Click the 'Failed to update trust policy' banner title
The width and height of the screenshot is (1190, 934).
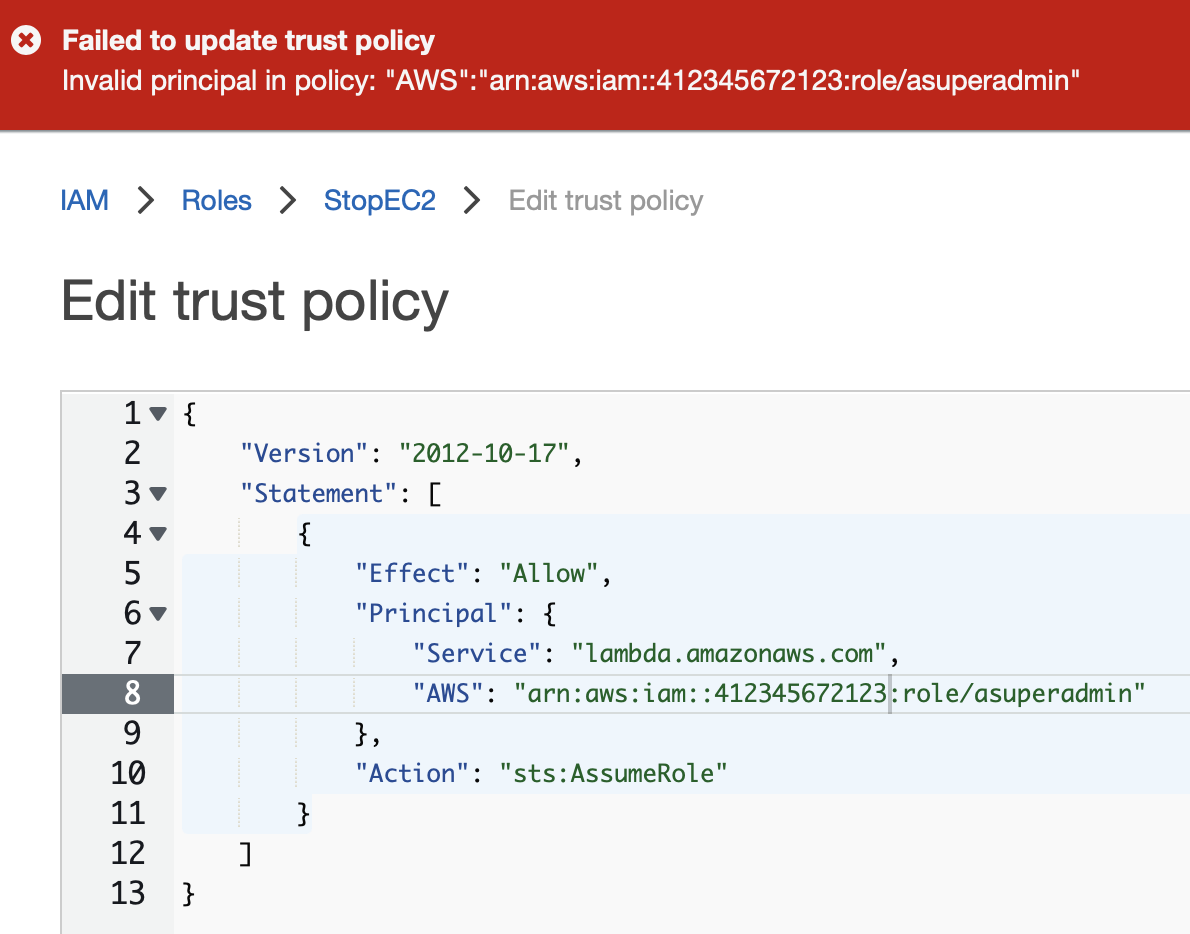click(x=248, y=41)
